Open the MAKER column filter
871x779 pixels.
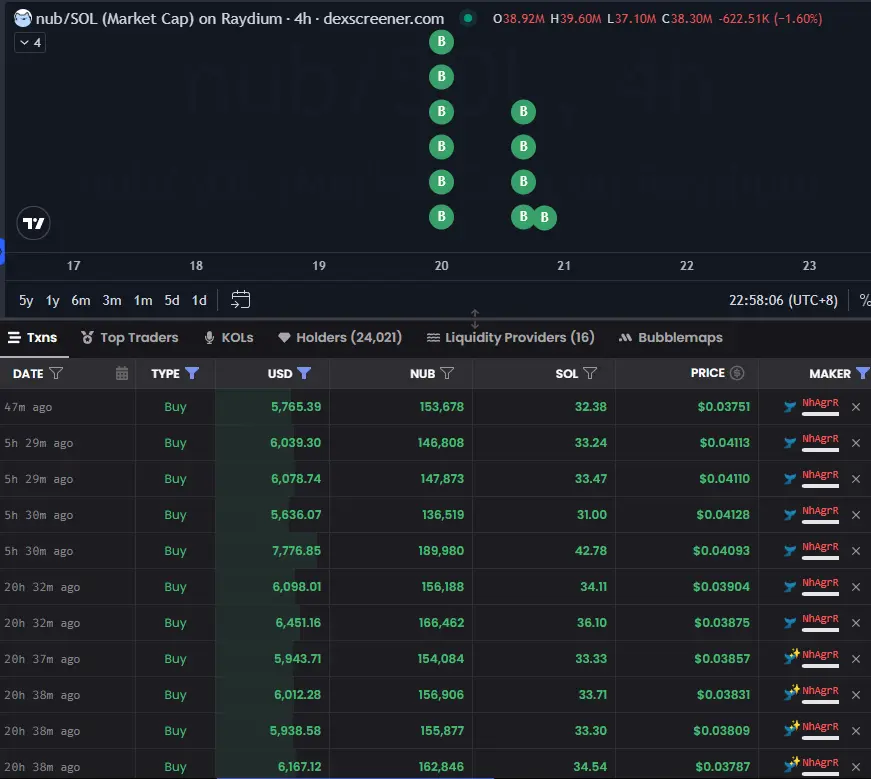[863, 373]
